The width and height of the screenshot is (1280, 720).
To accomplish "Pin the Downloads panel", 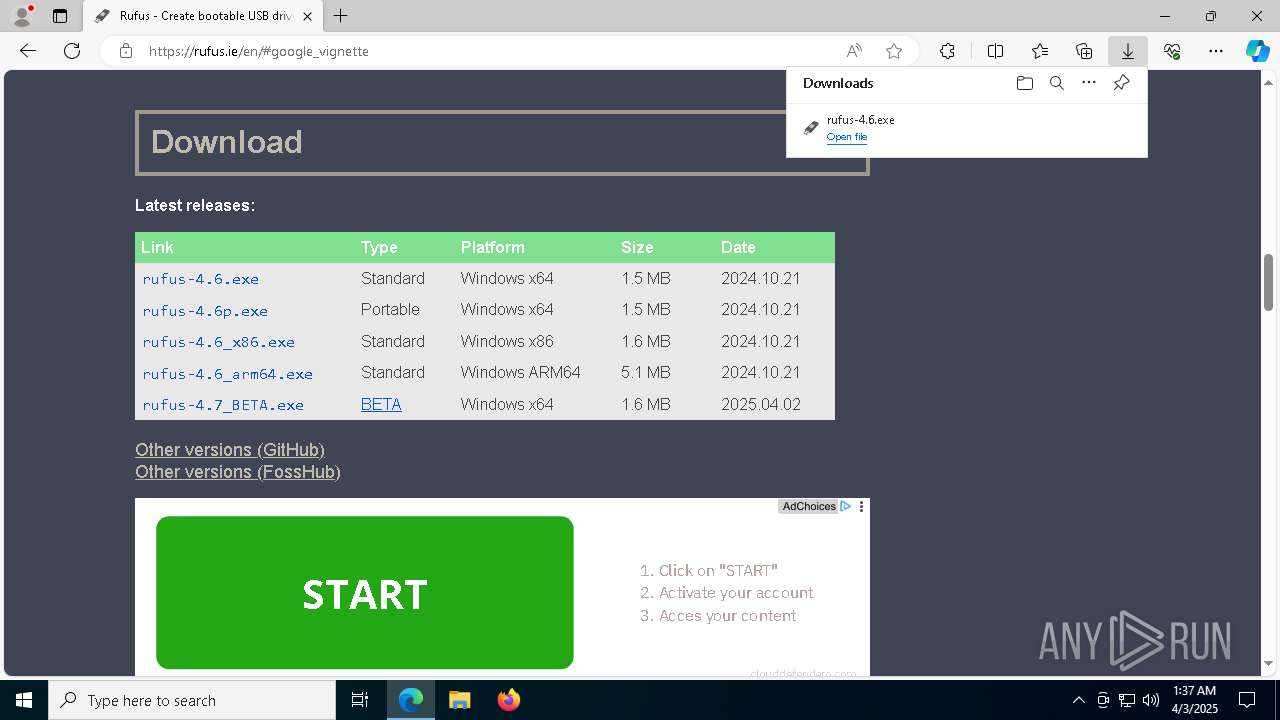I will click(1121, 83).
